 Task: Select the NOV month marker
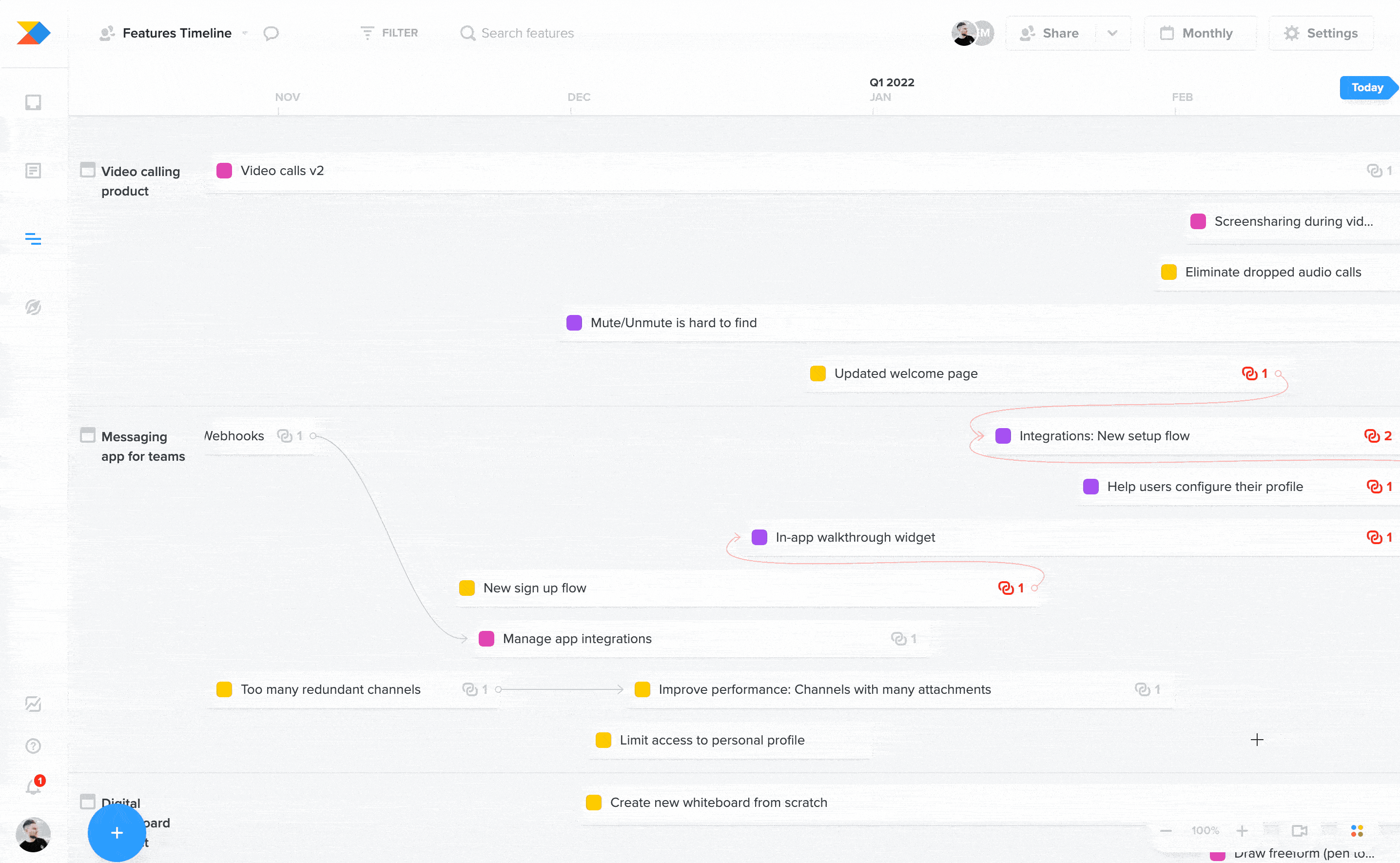(x=287, y=97)
